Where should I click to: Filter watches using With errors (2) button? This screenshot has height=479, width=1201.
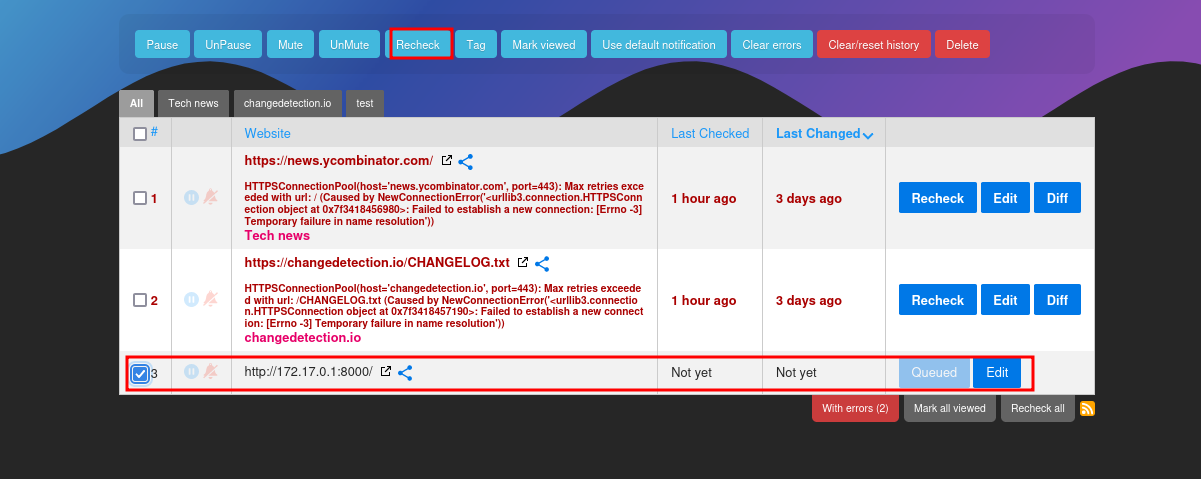[x=855, y=408]
